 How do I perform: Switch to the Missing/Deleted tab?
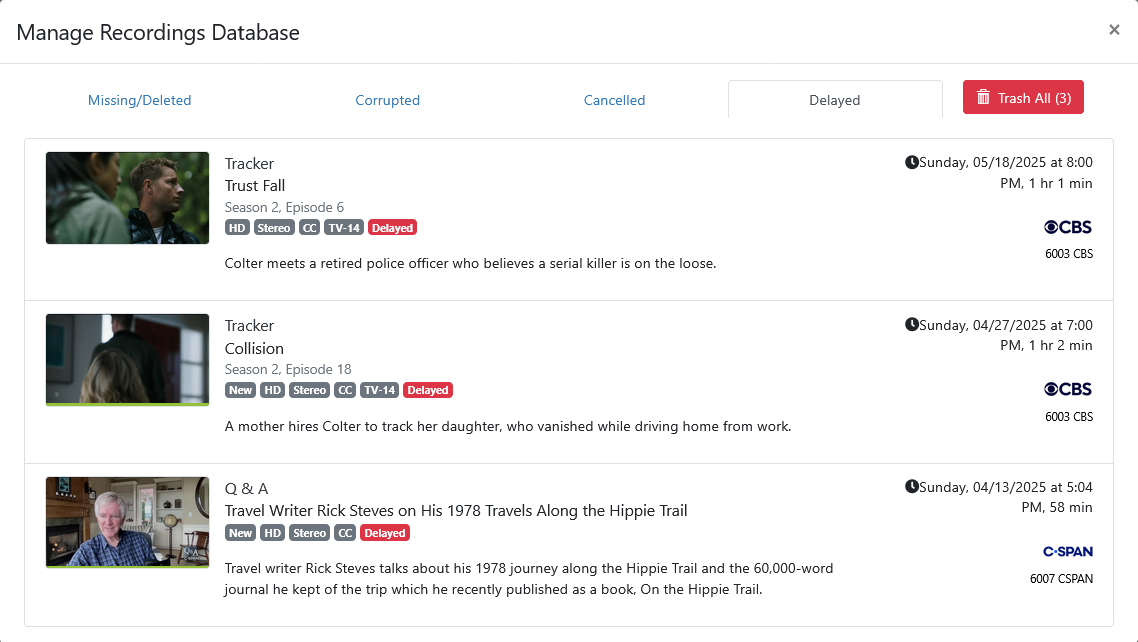139,100
